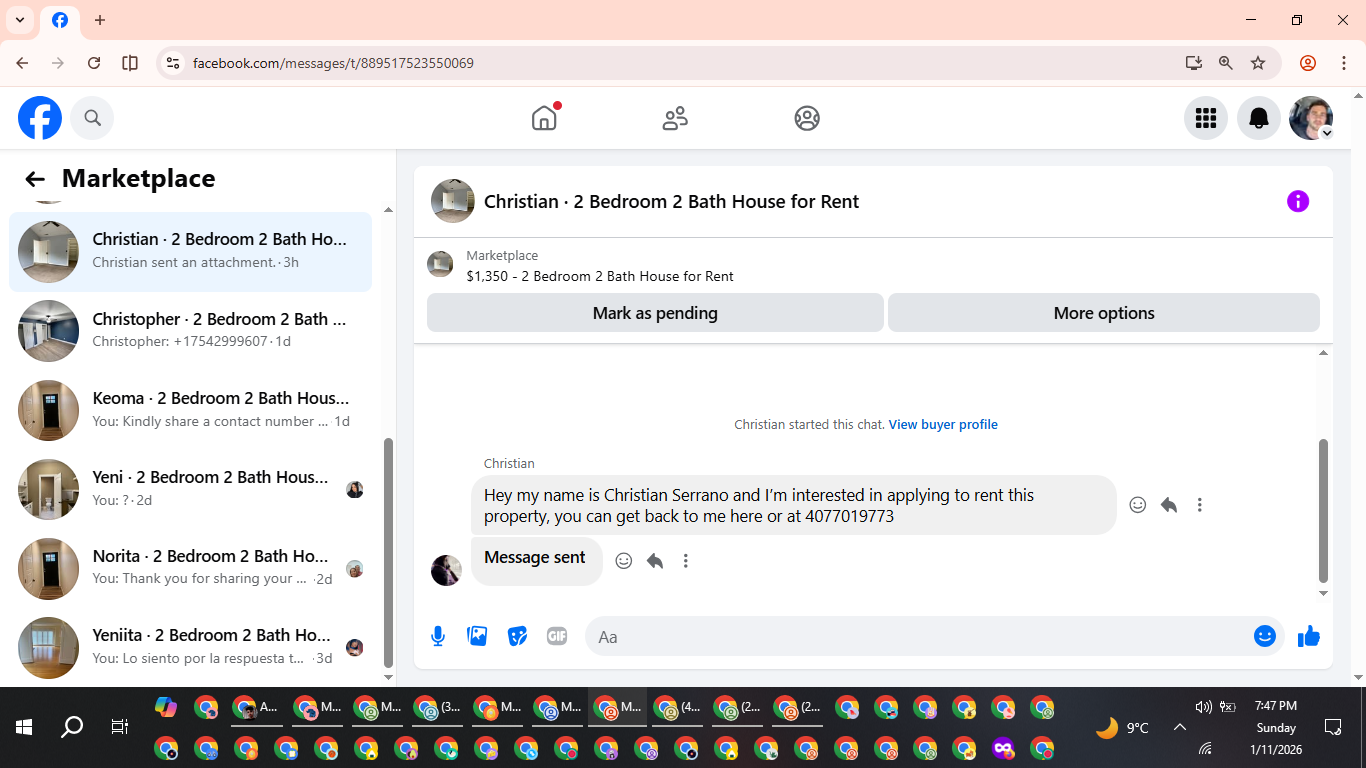
Task: Open the Christopher conversation
Action: [190, 331]
